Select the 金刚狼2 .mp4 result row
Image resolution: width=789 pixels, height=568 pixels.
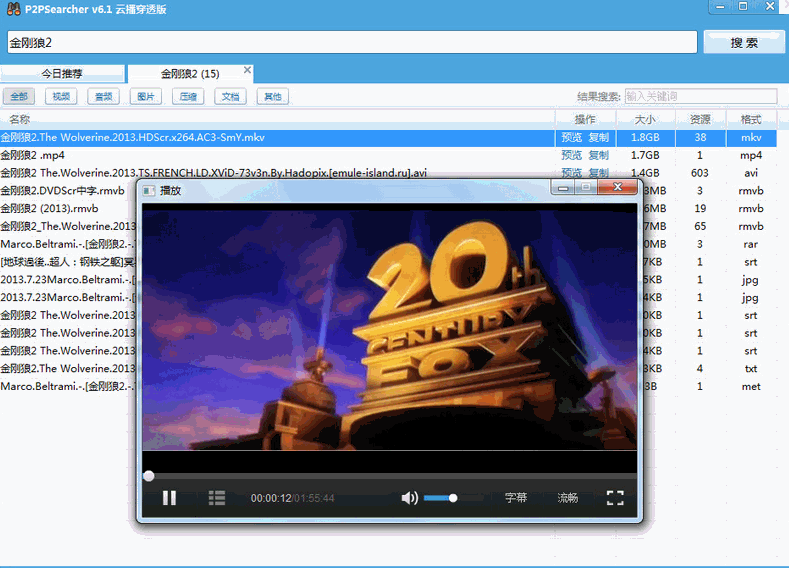point(388,155)
